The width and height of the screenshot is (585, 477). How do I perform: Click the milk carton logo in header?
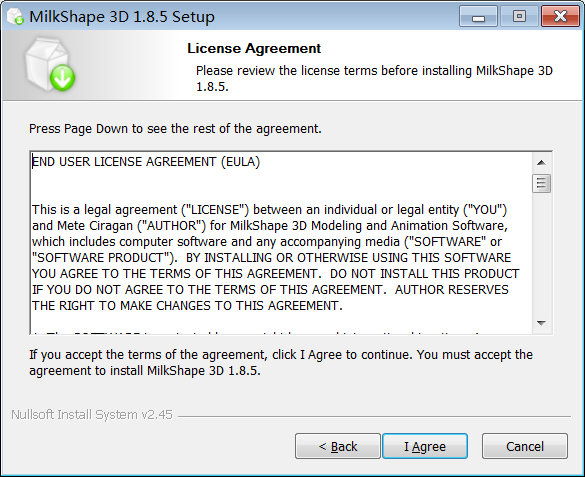click(50, 65)
